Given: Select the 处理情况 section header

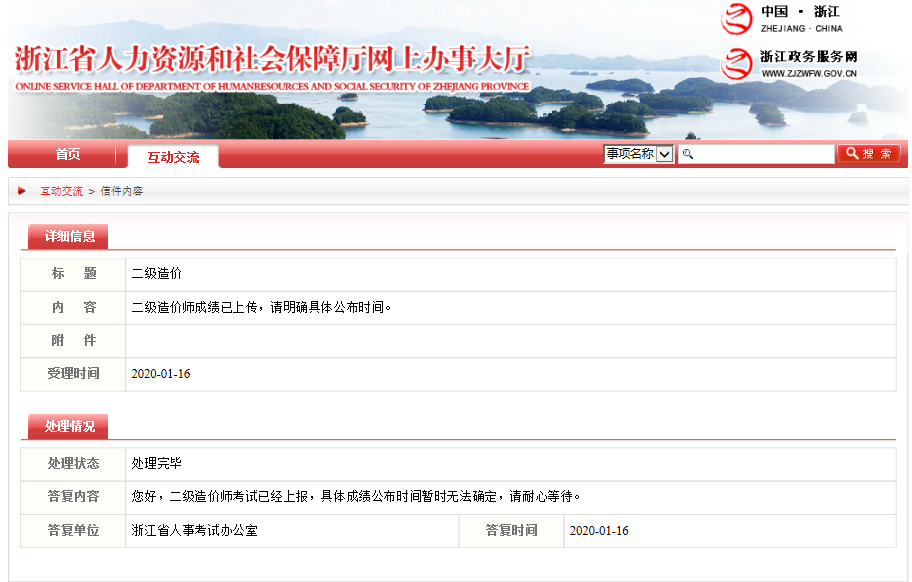Looking at the screenshot, I should point(69,427).
